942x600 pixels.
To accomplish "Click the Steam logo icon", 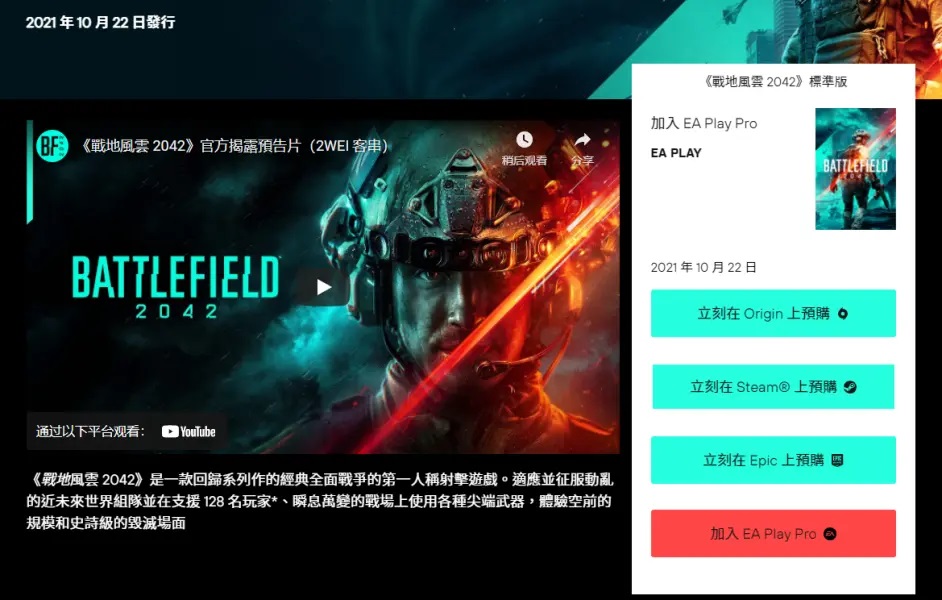I will click(850, 387).
